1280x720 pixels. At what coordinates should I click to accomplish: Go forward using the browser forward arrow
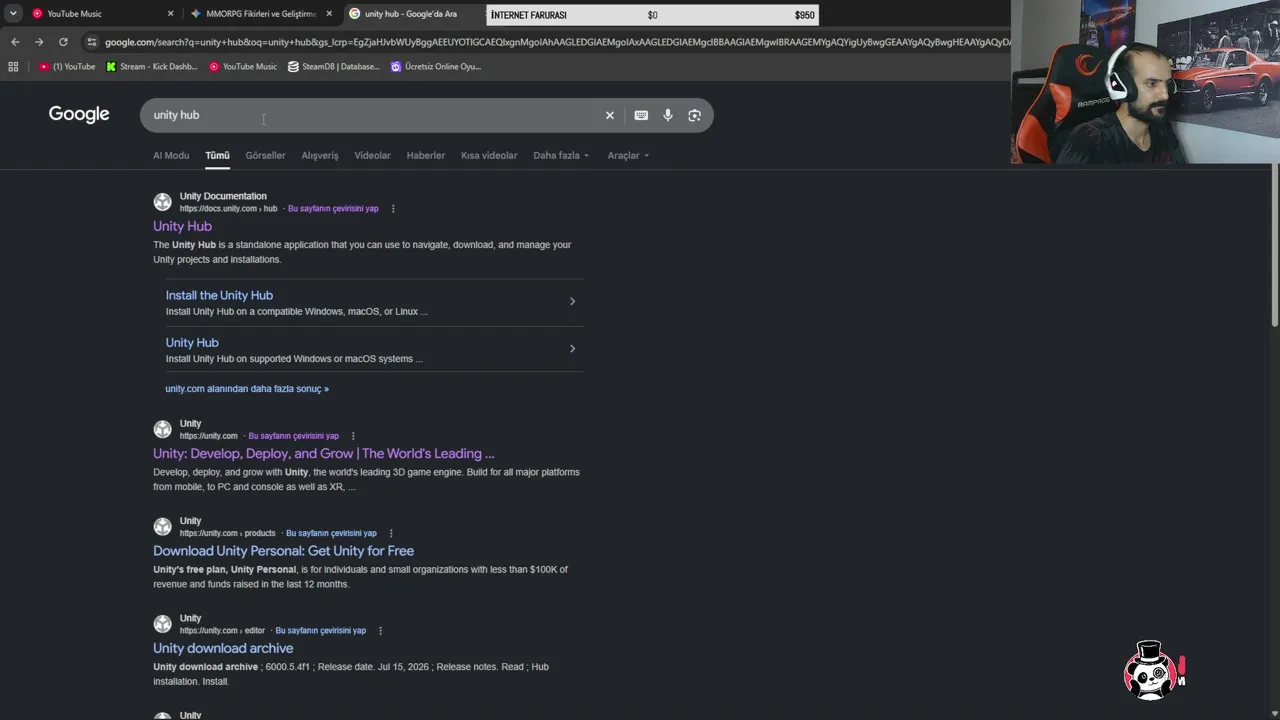click(39, 42)
